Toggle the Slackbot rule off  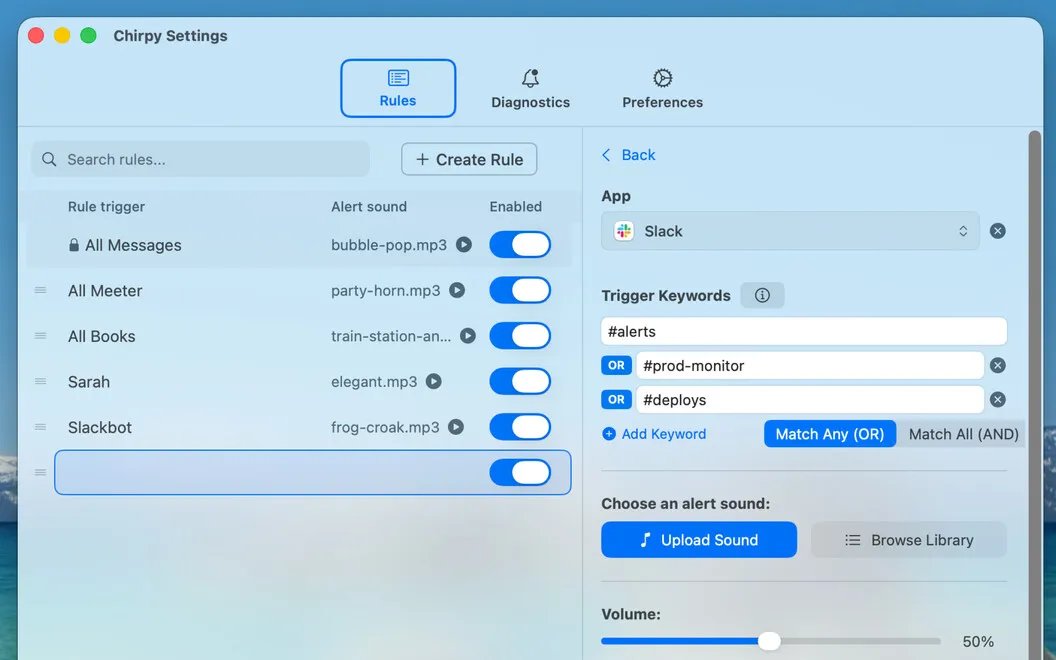(520, 427)
